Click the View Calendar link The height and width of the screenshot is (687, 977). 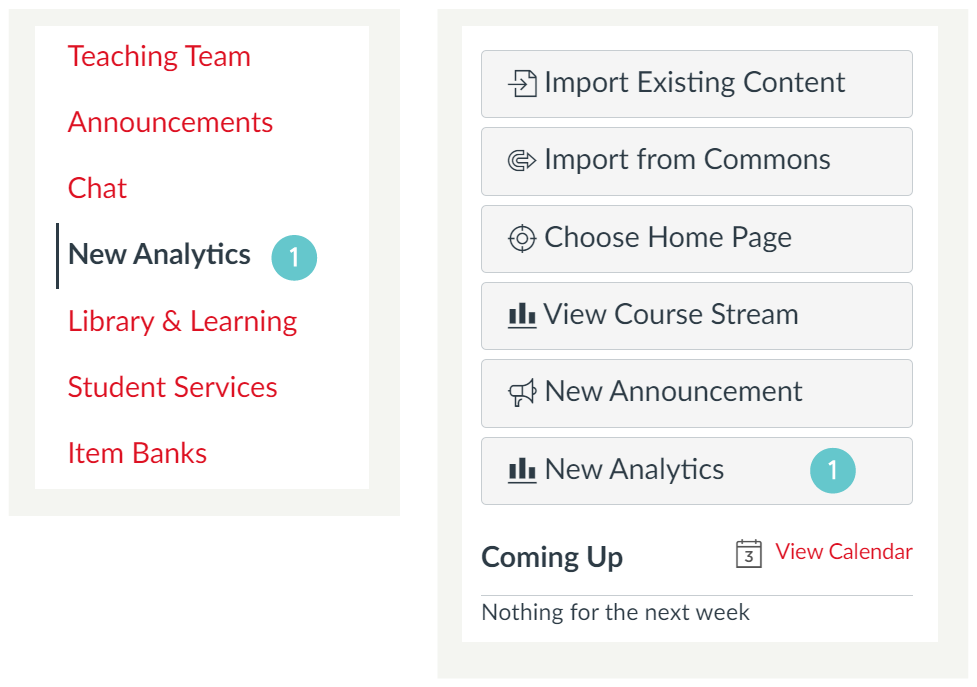point(844,552)
